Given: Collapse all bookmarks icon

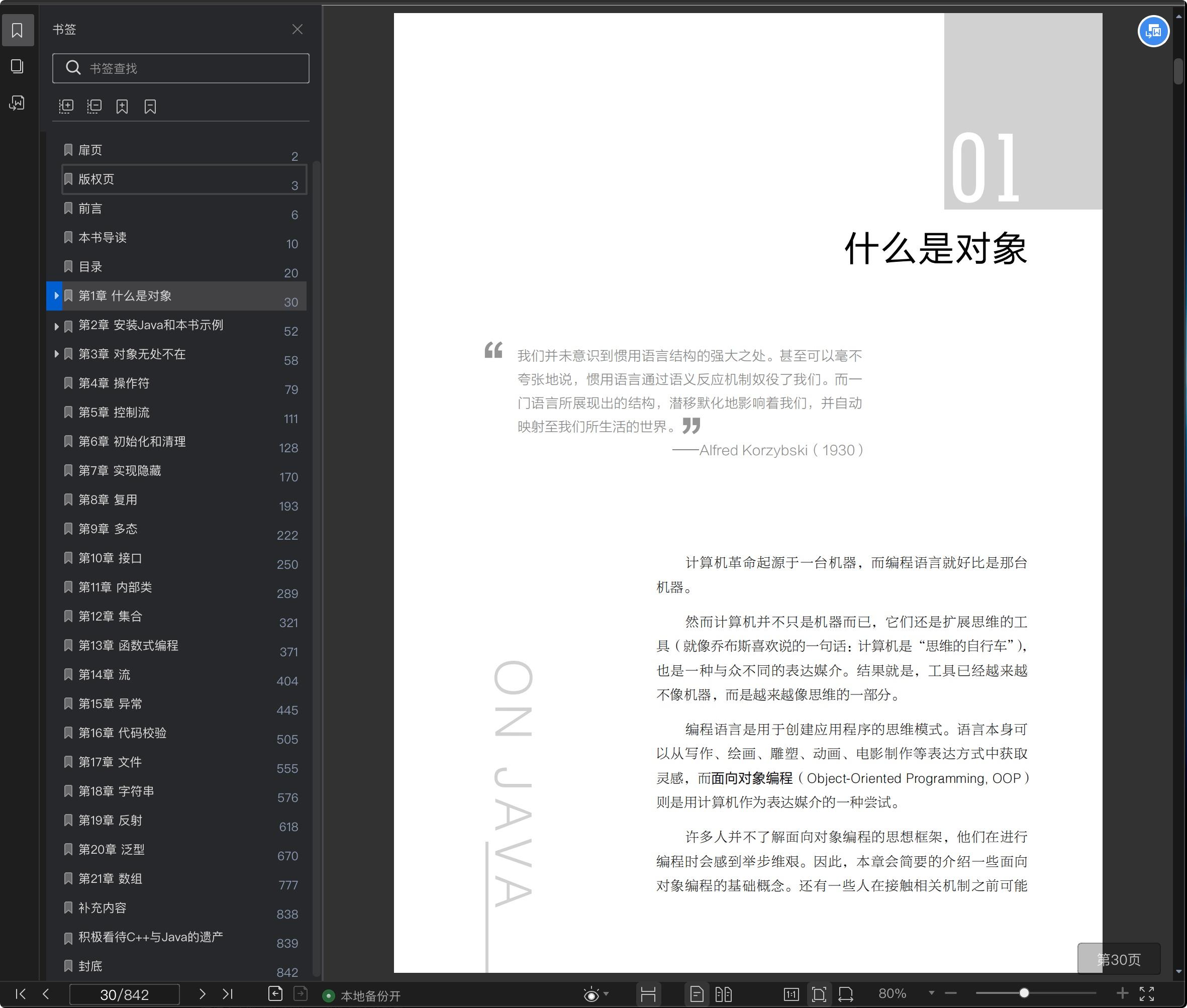Looking at the screenshot, I should [94, 107].
